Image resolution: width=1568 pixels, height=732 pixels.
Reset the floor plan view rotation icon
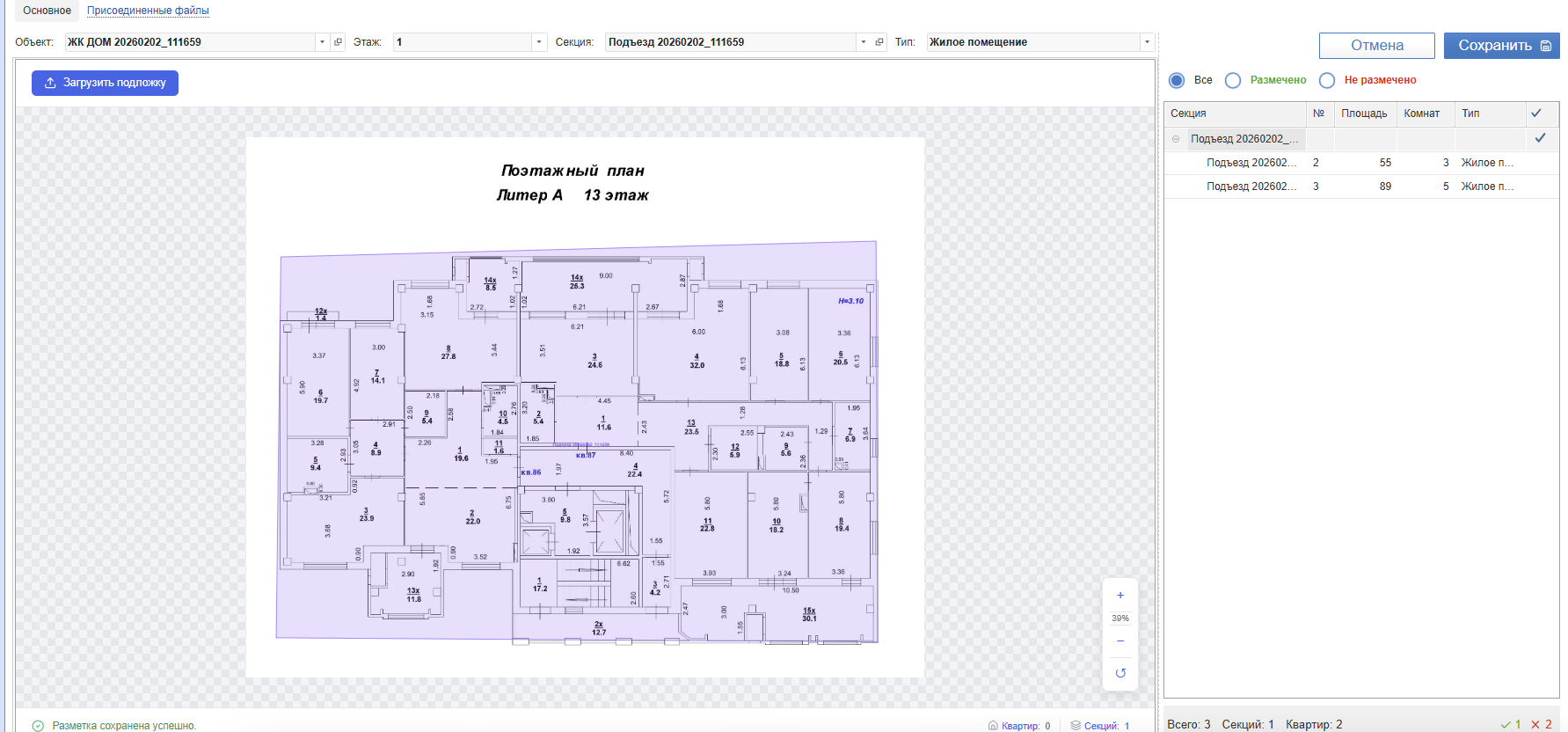(x=1119, y=673)
